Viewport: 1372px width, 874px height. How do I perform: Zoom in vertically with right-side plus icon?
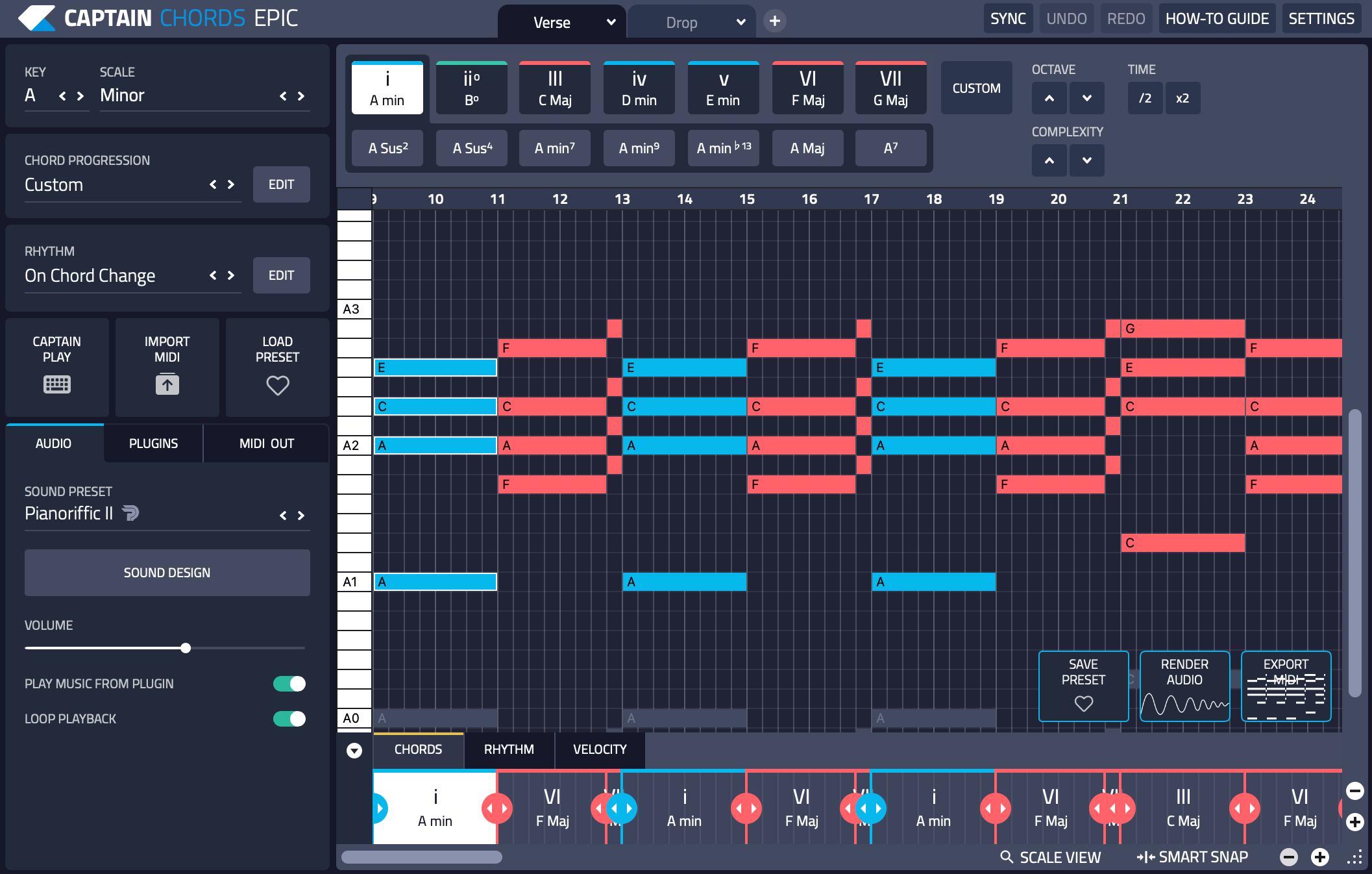coord(1355,822)
